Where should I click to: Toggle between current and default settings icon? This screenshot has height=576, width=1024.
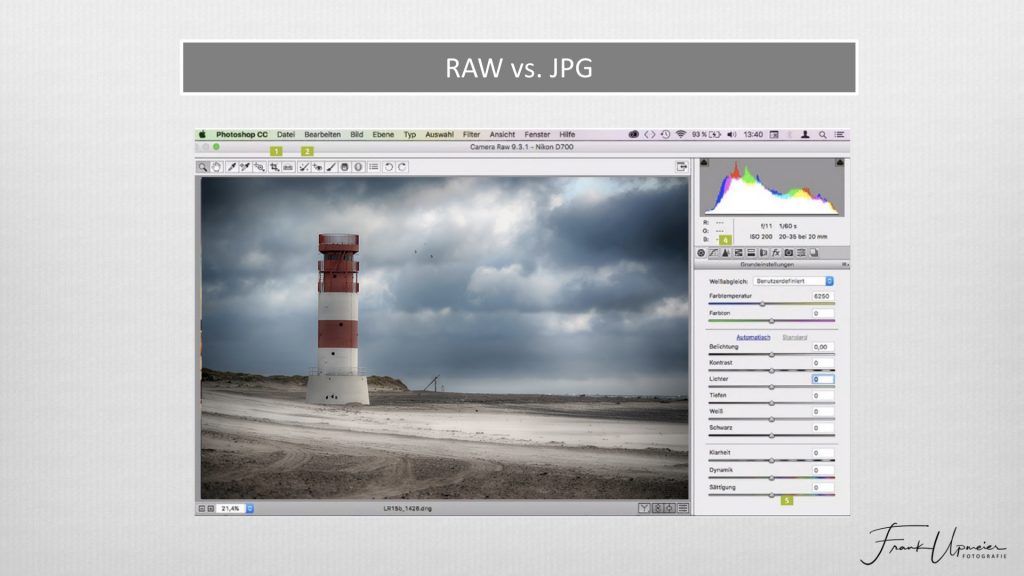click(x=682, y=508)
